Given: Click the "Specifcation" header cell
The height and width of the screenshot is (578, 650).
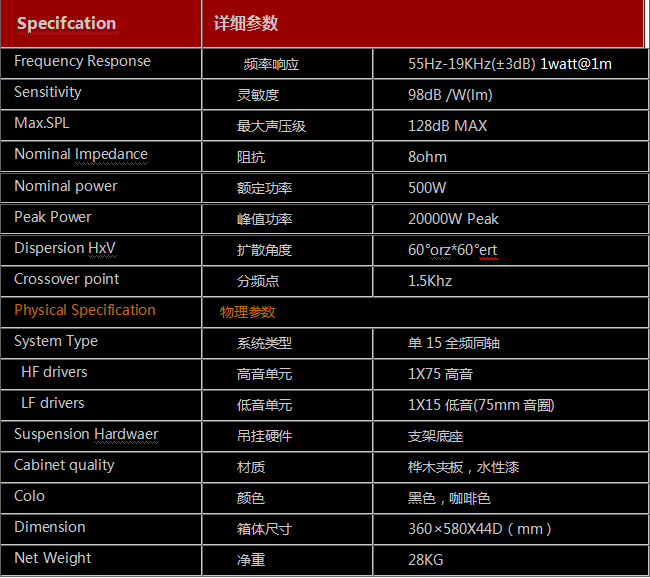Looking at the screenshot, I should (x=66, y=23).
